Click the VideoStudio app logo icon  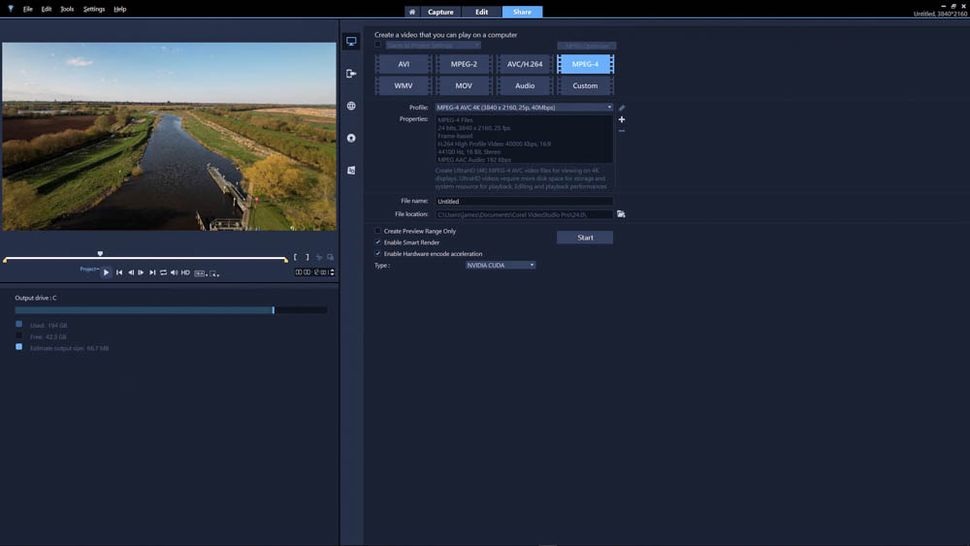pyautogui.click(x=11, y=9)
